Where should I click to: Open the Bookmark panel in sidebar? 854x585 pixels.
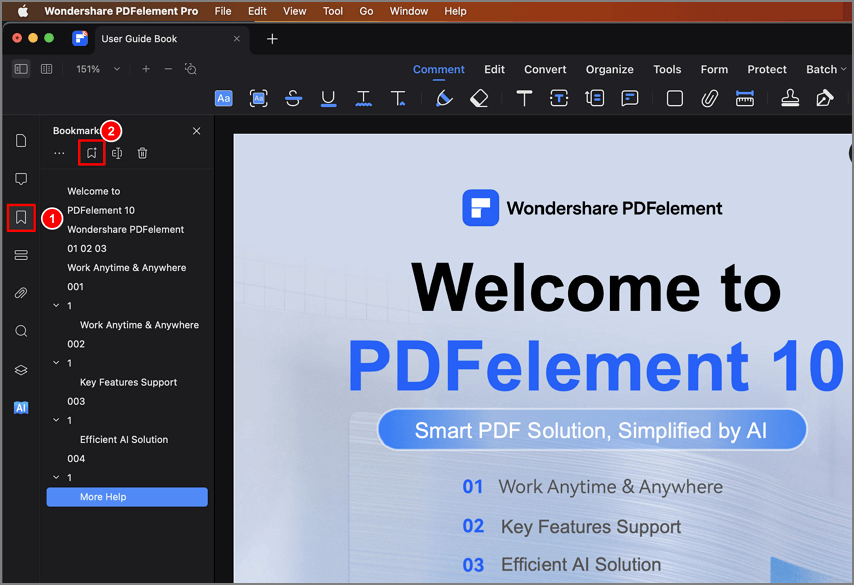21,217
